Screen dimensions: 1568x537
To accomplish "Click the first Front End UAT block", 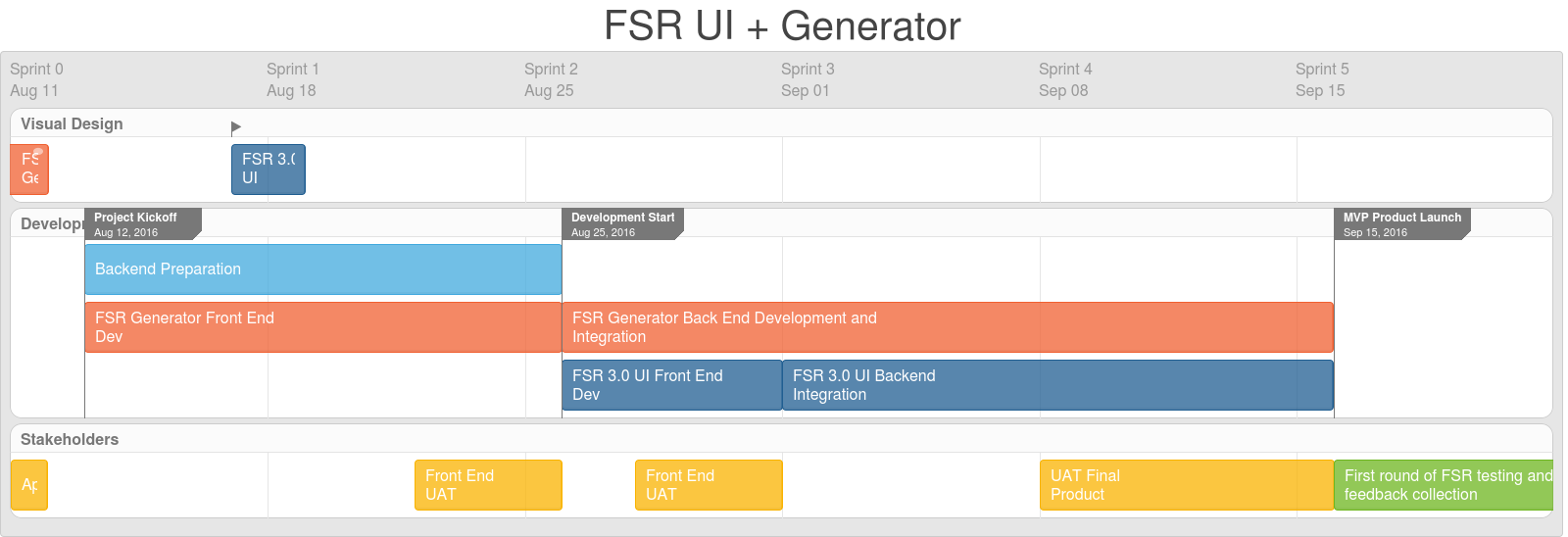I will 487,485.
